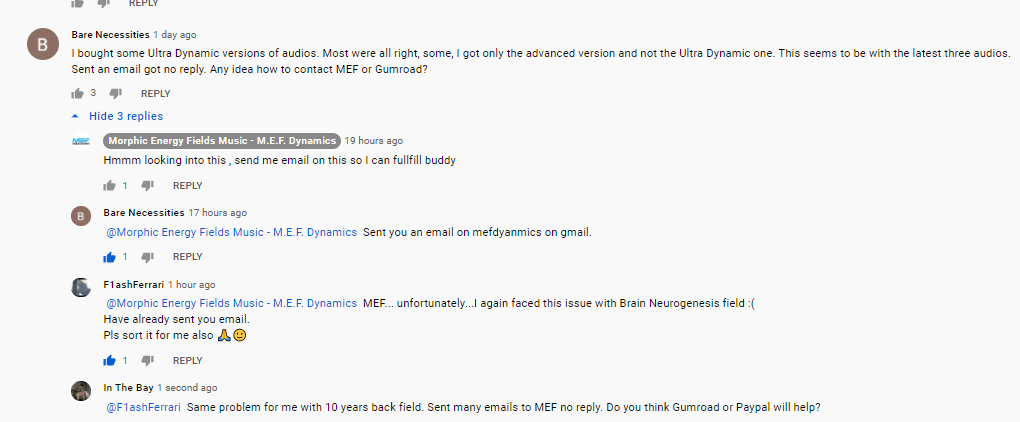Click the In The Bay commenter name
1020x422 pixels.
point(128,388)
